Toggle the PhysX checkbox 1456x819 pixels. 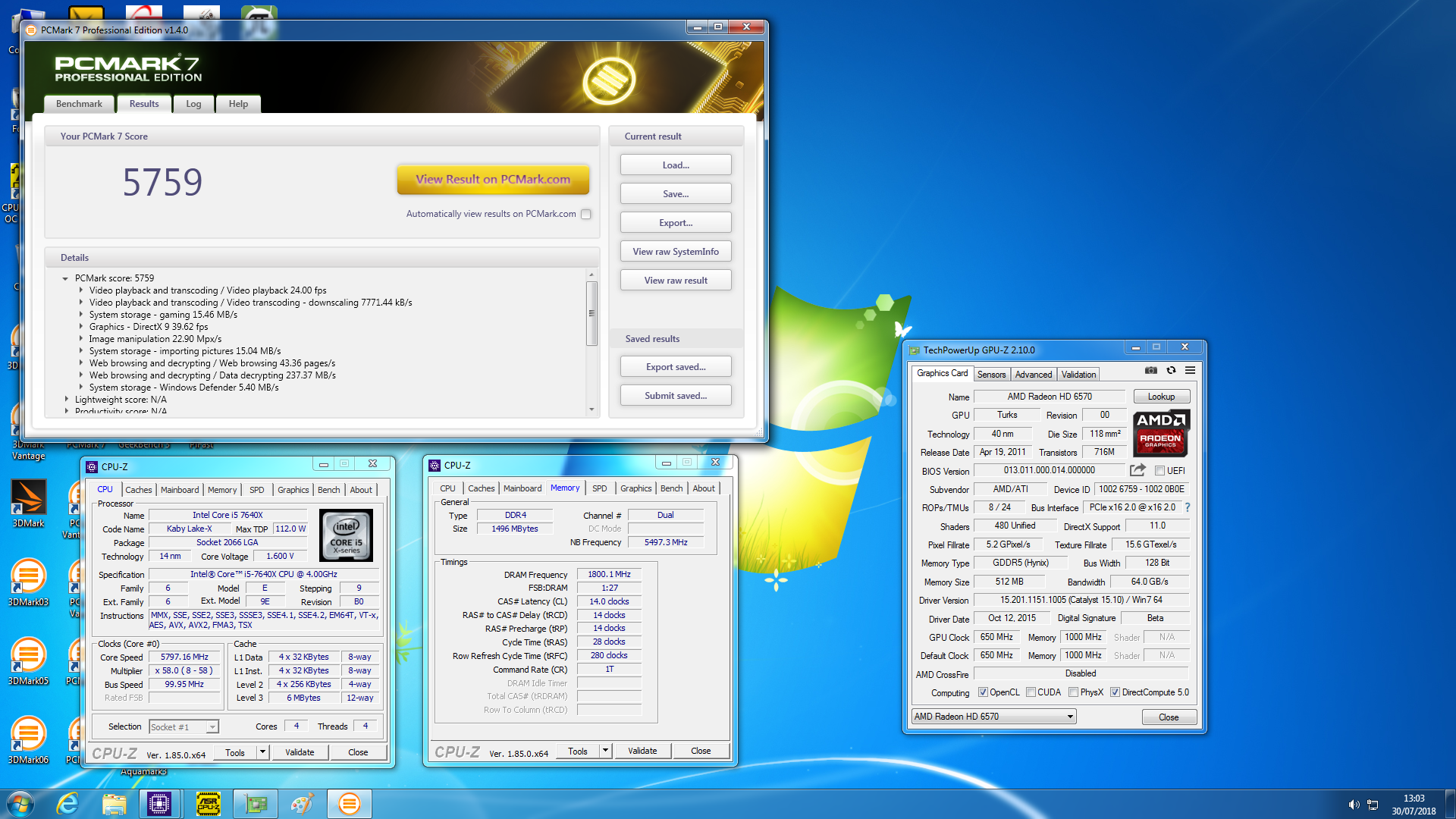point(1073,692)
